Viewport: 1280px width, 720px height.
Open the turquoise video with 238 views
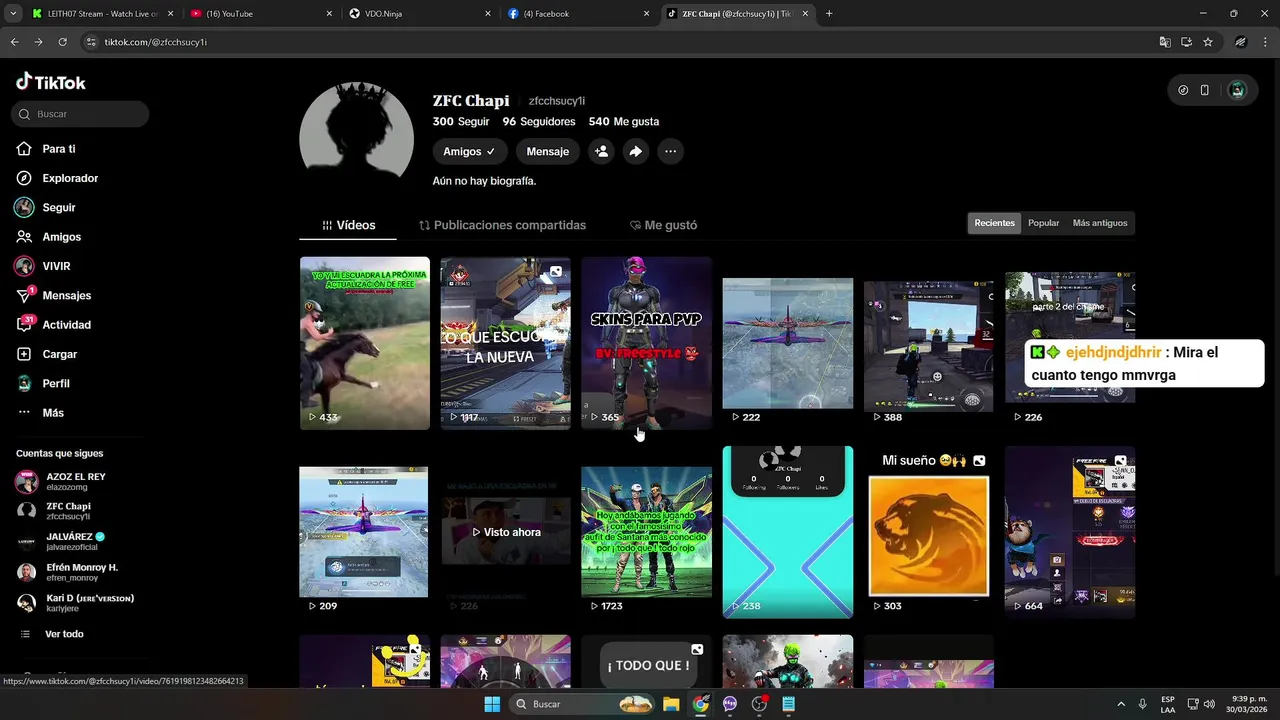(788, 532)
